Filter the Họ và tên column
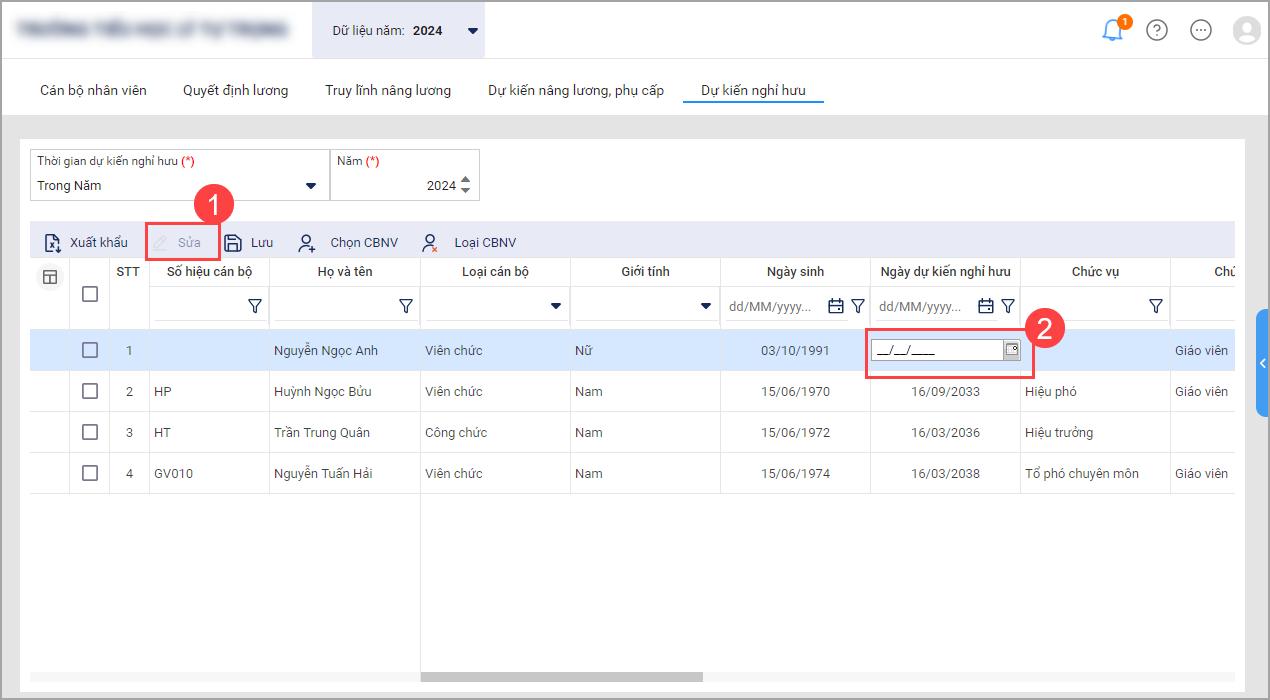Image resolution: width=1270 pixels, height=700 pixels. 405,306
